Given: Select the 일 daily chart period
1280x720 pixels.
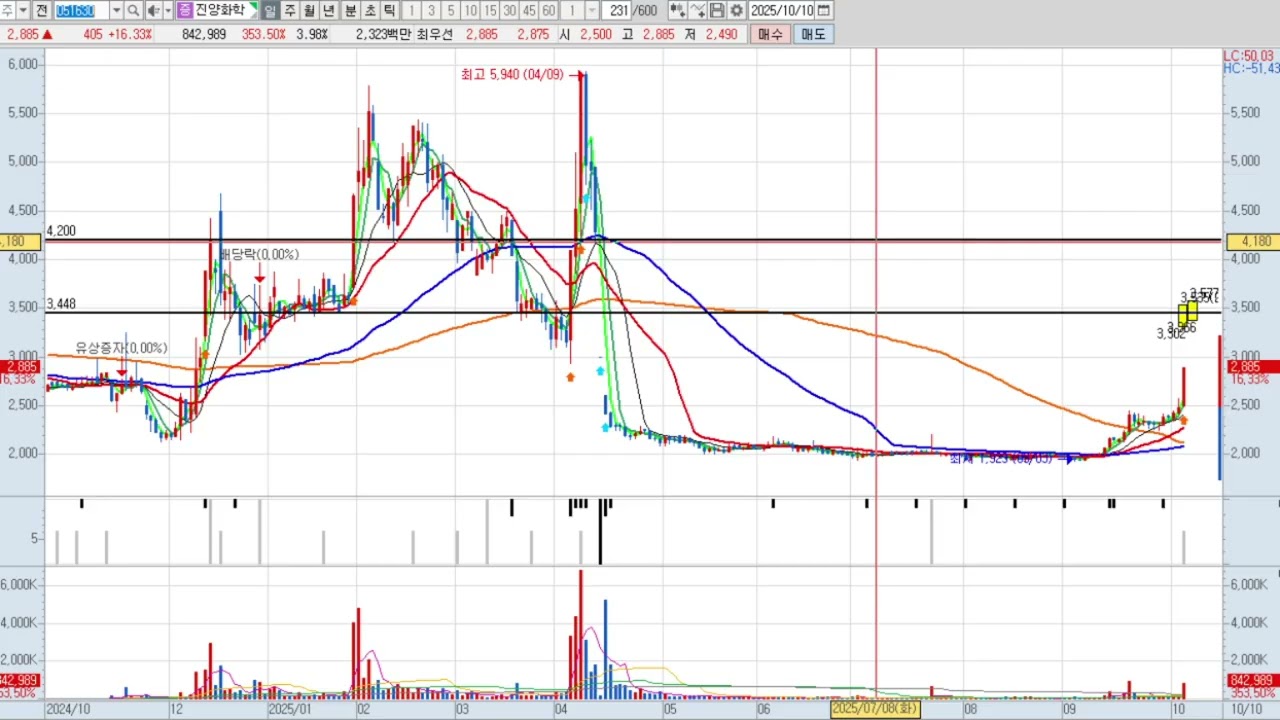Looking at the screenshot, I should (270, 10).
